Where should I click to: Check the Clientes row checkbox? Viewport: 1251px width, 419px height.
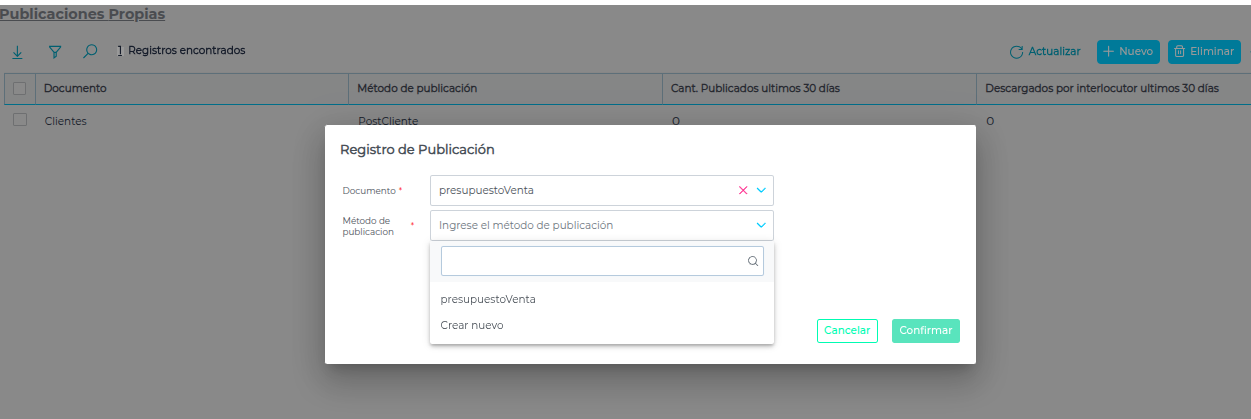click(x=19, y=120)
